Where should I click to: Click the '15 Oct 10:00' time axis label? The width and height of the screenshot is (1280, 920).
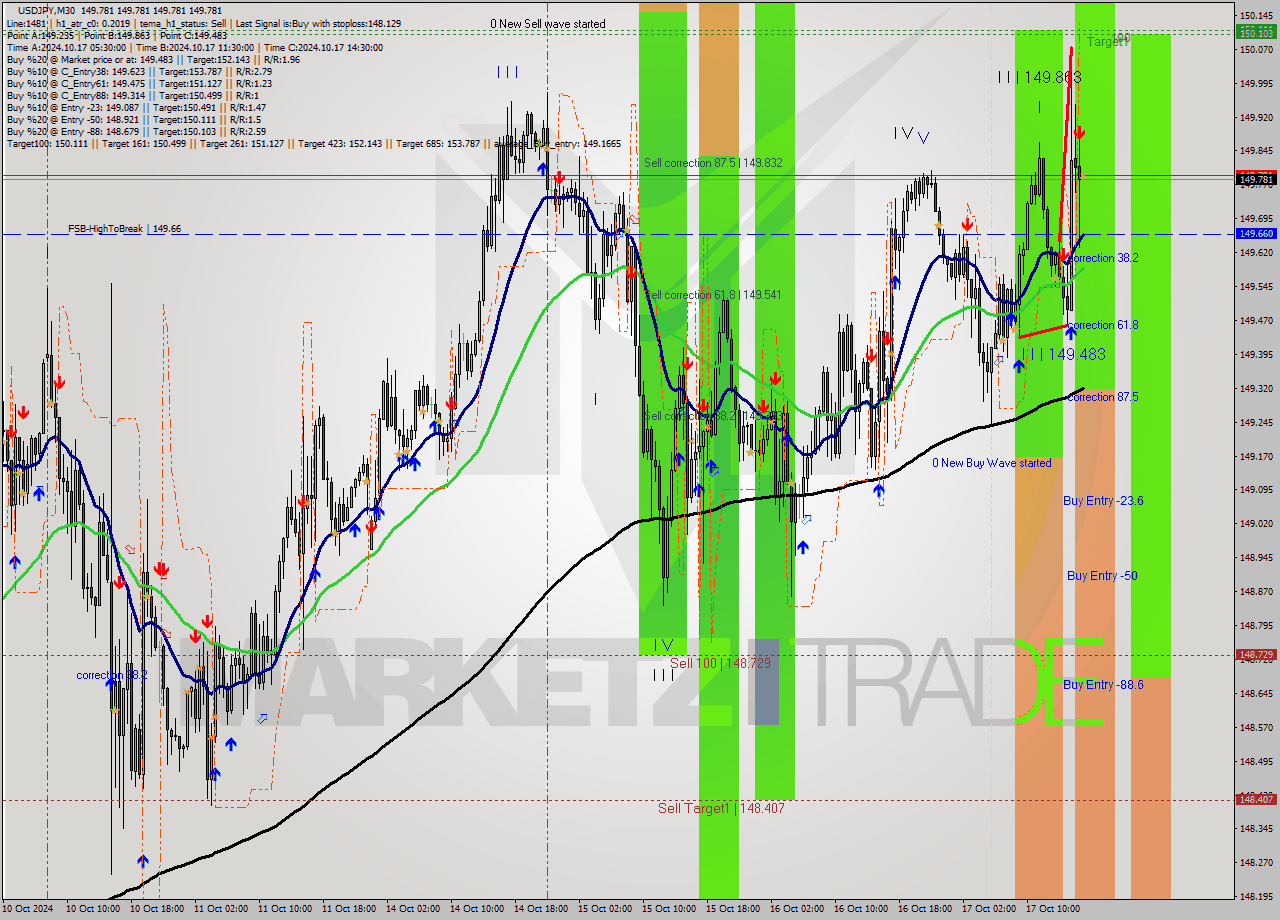pyautogui.click(x=669, y=909)
